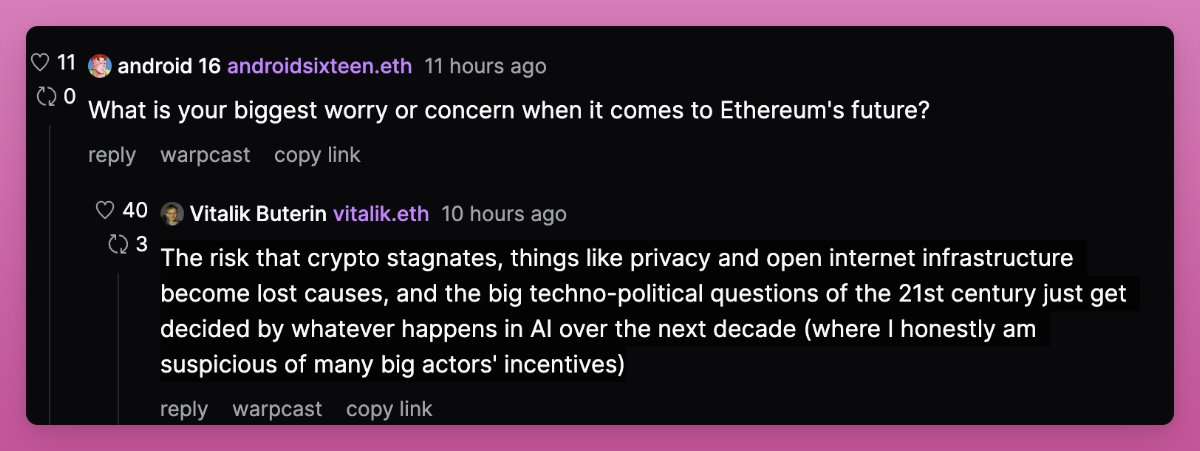
Task: Recast Vitalik Buterin's reply
Action: (118, 244)
